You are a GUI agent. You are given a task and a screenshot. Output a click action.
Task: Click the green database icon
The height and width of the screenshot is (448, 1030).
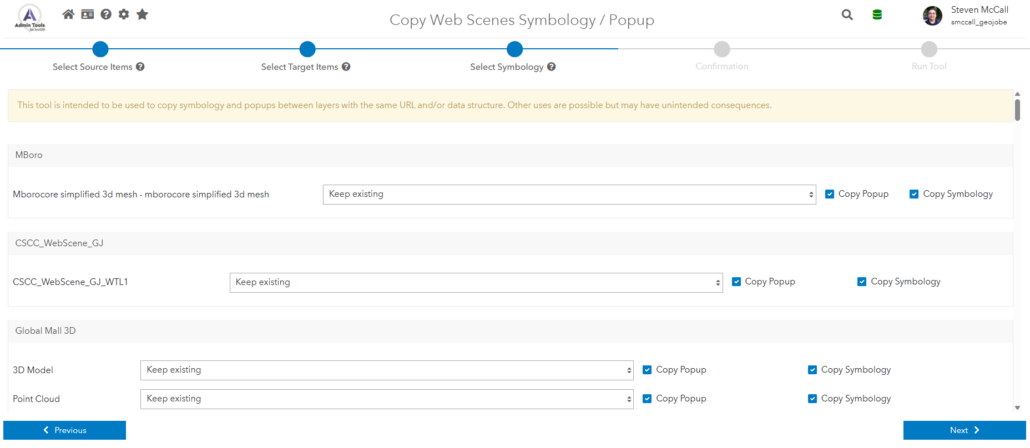(877, 15)
